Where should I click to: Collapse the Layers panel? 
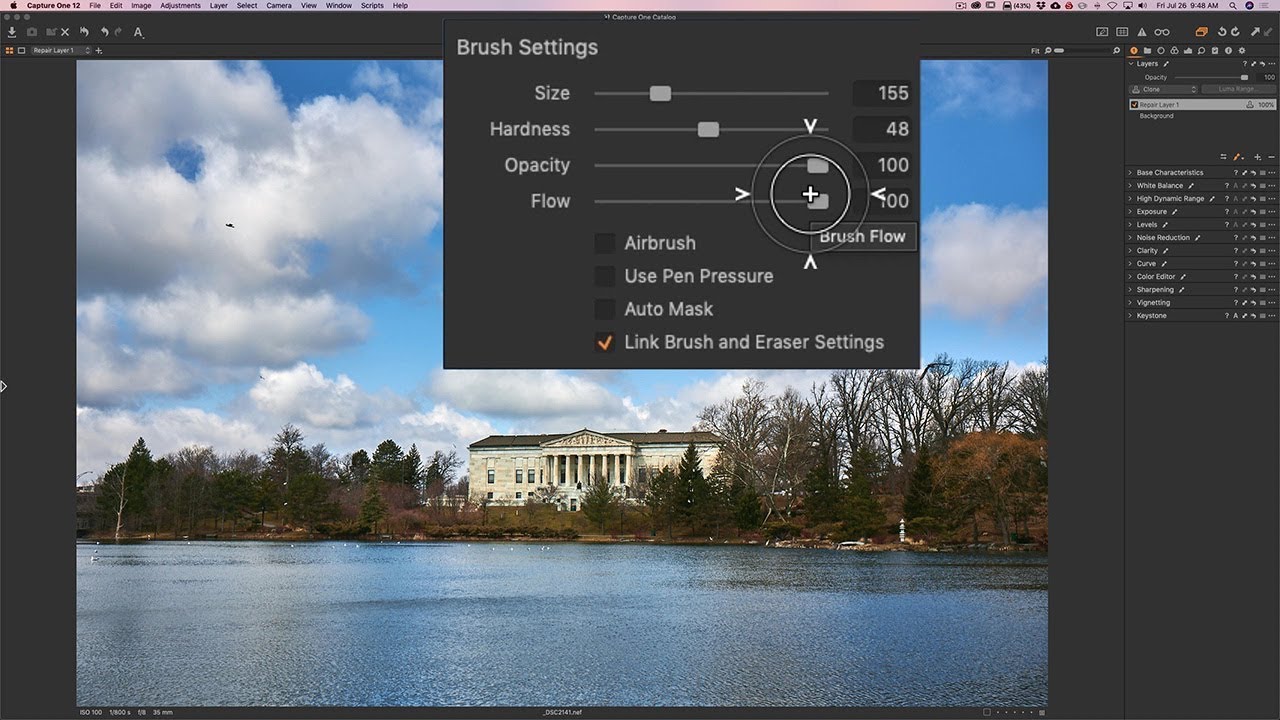1131,64
